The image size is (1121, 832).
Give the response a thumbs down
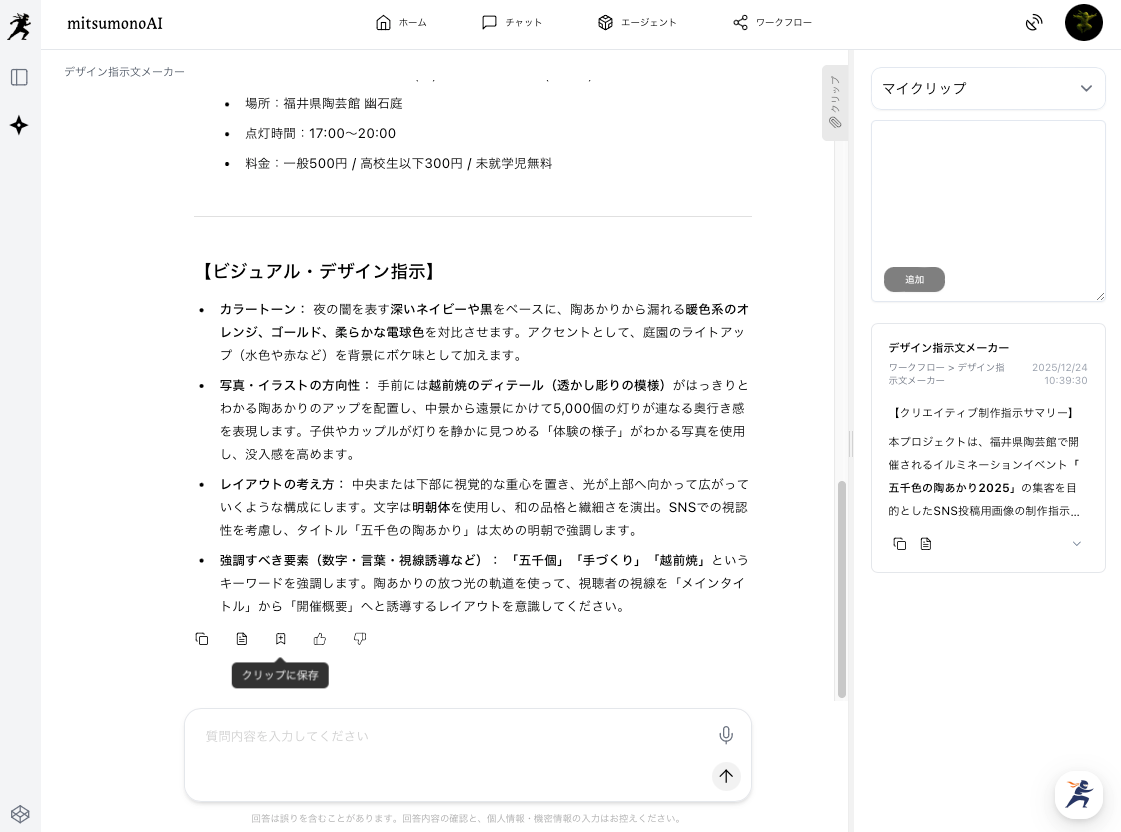(x=360, y=639)
